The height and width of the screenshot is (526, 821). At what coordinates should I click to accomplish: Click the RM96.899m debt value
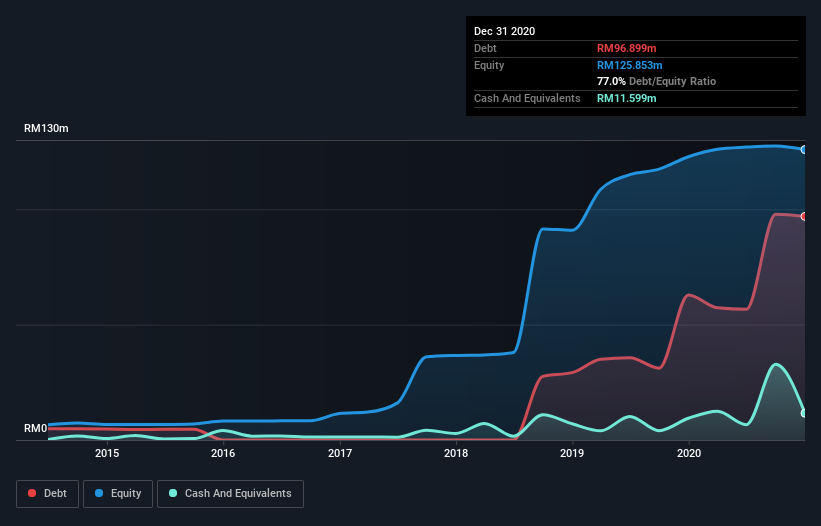(626, 48)
